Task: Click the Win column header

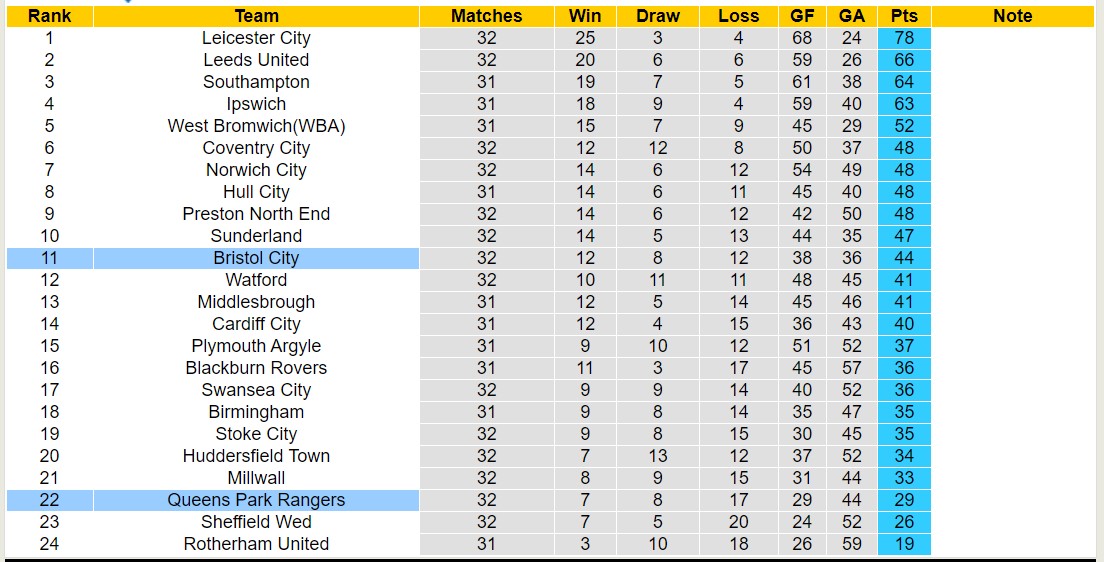Action: click(585, 16)
